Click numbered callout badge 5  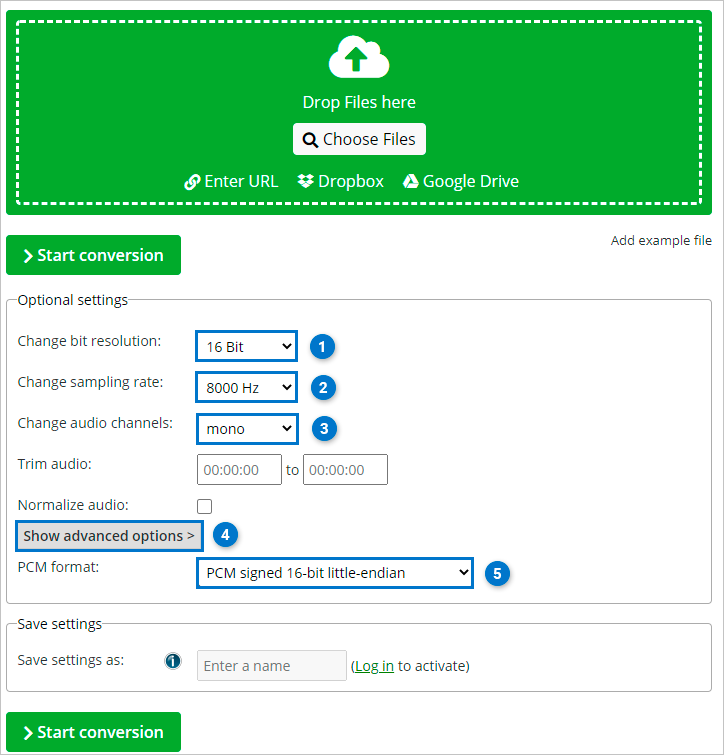(x=497, y=573)
